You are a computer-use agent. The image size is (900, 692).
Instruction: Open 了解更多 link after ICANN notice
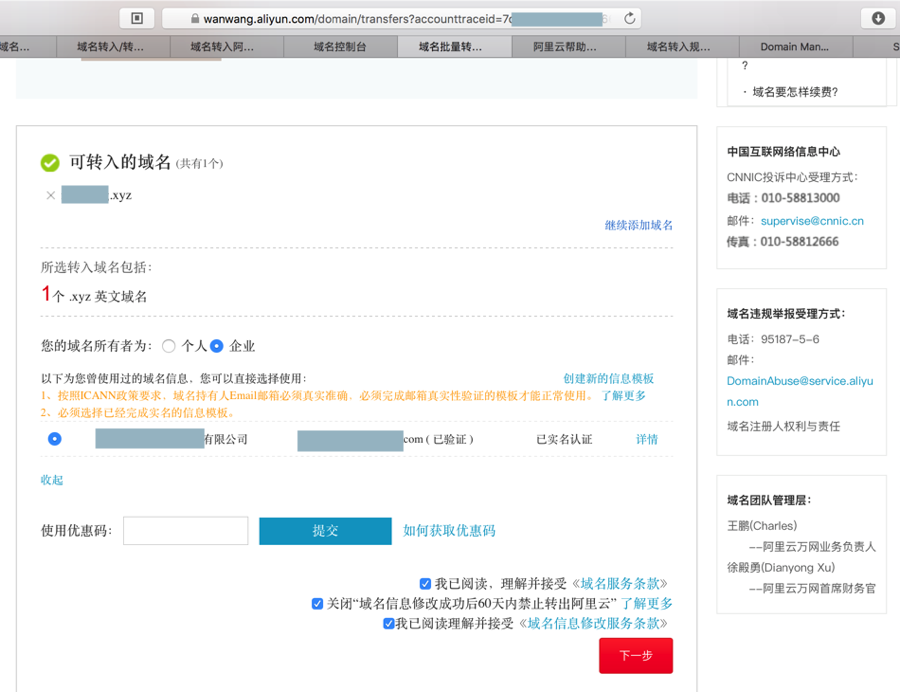(x=623, y=395)
